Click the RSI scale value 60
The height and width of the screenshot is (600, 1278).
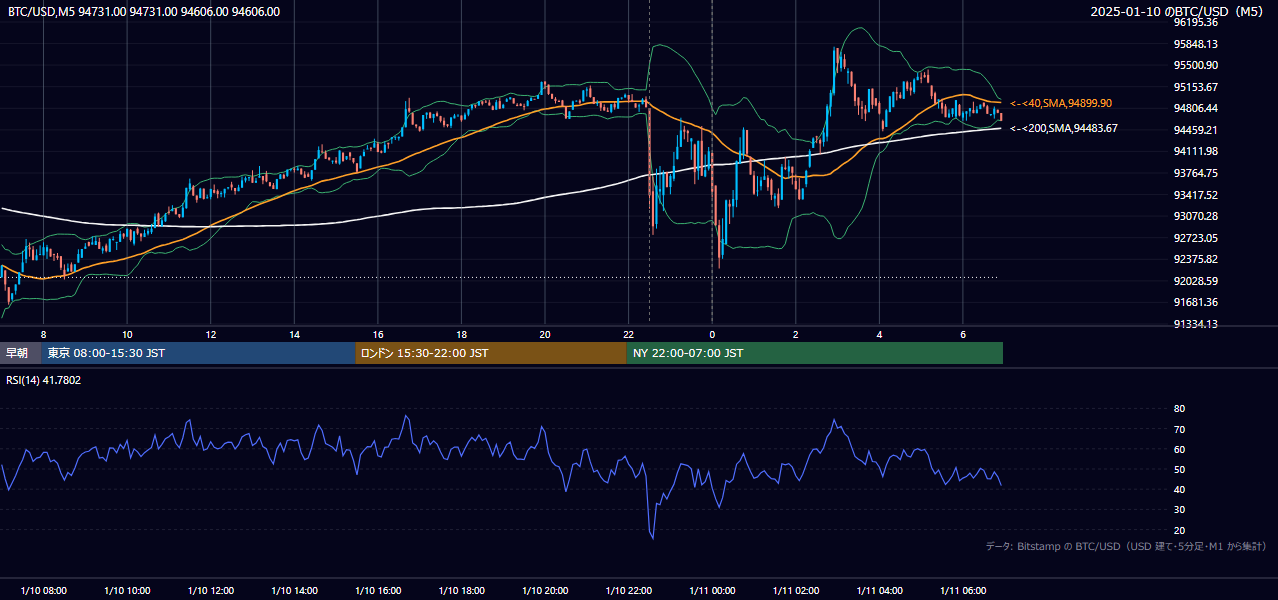[x=1179, y=449]
